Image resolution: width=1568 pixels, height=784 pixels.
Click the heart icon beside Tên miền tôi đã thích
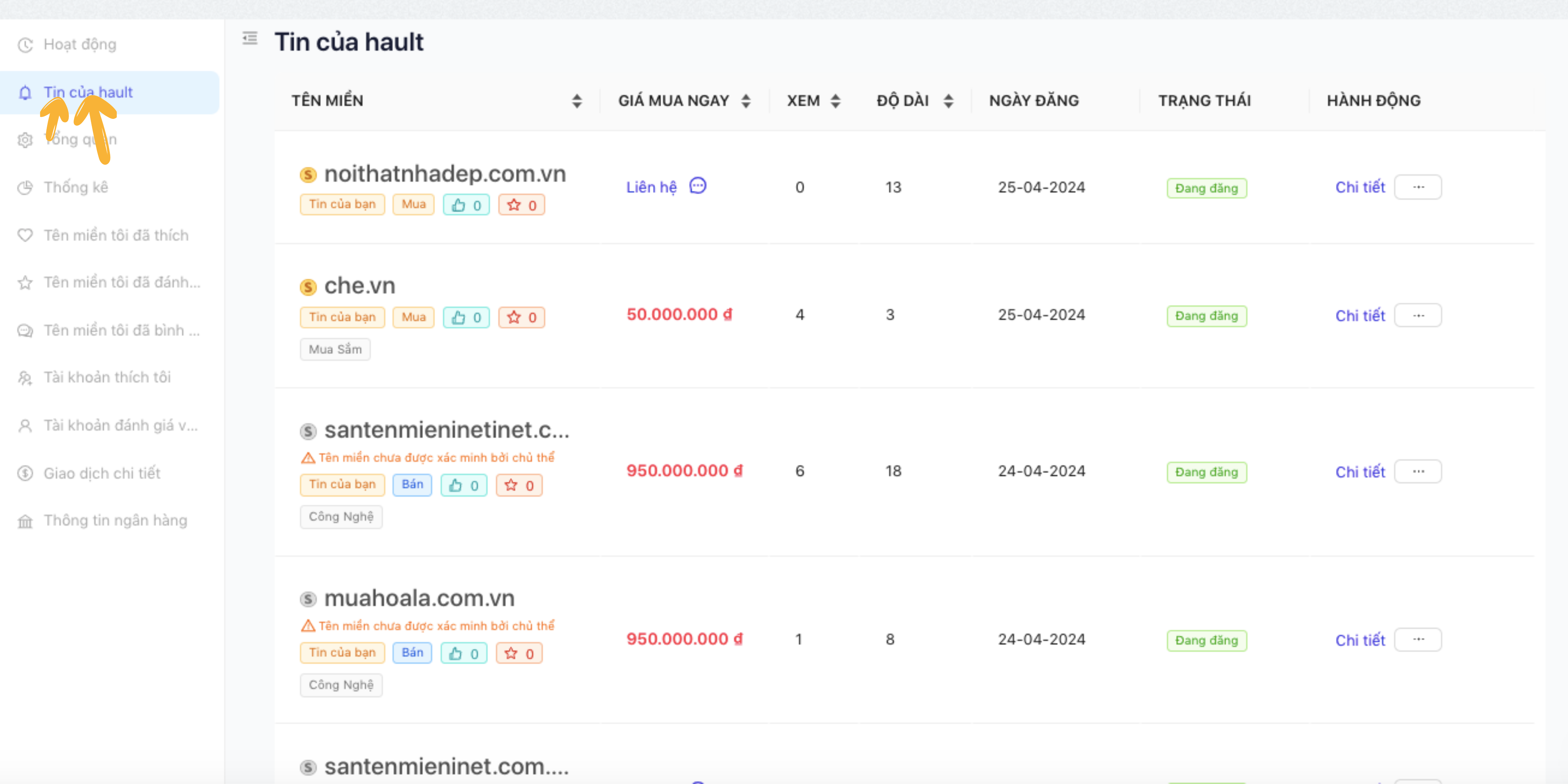click(25, 235)
